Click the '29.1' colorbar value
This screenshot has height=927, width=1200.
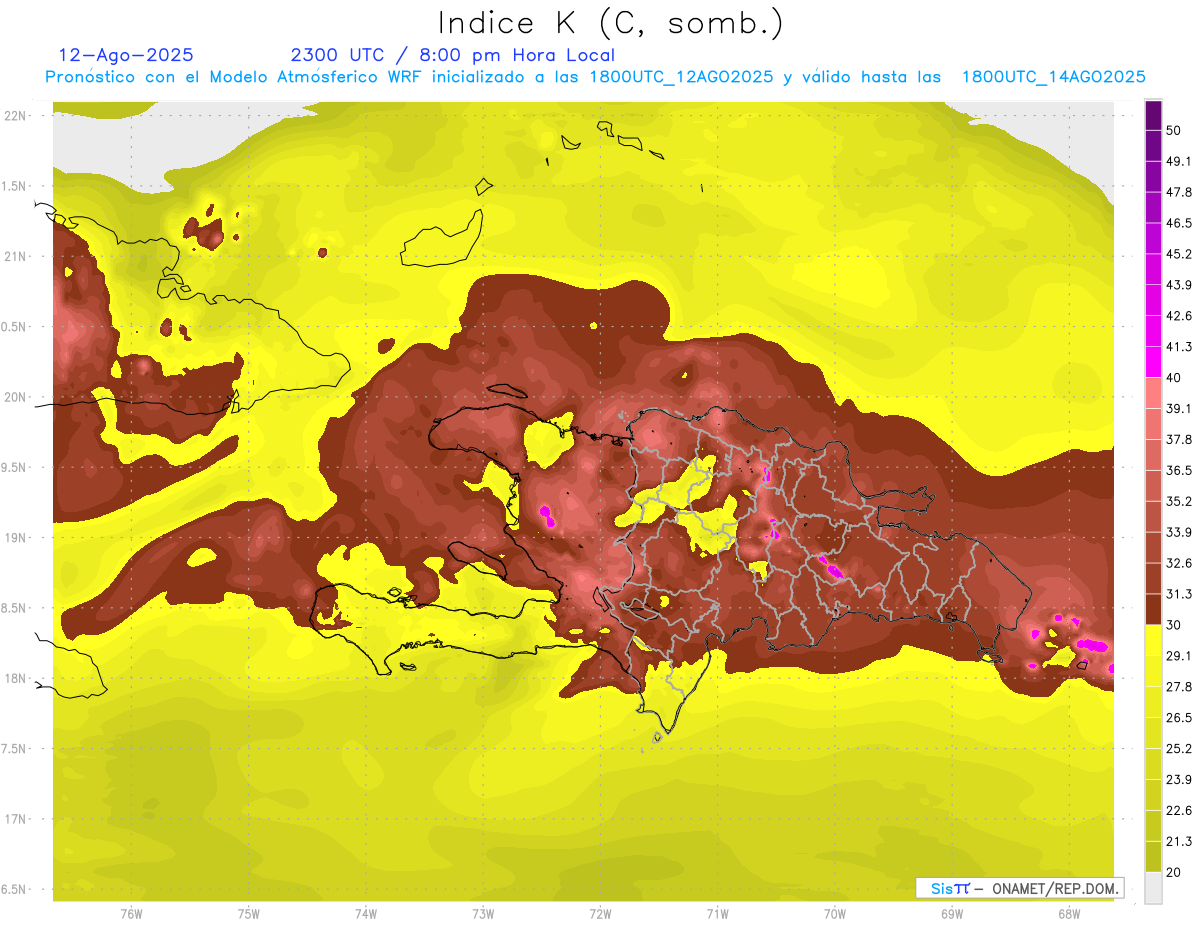[x=1179, y=656]
